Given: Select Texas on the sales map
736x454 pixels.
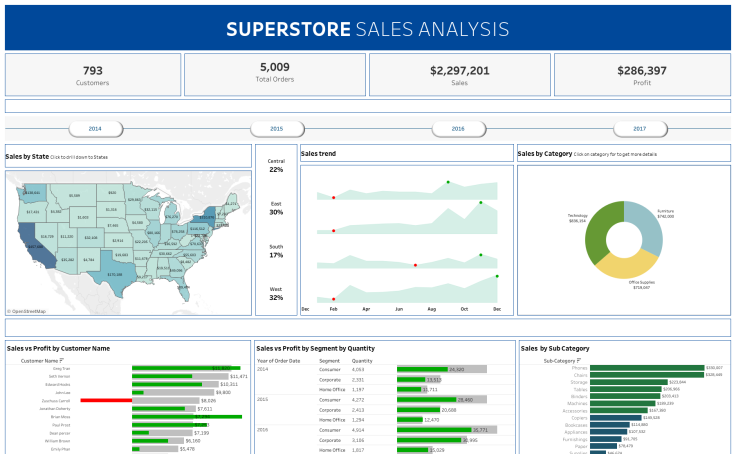Looking at the screenshot, I should point(115,273).
